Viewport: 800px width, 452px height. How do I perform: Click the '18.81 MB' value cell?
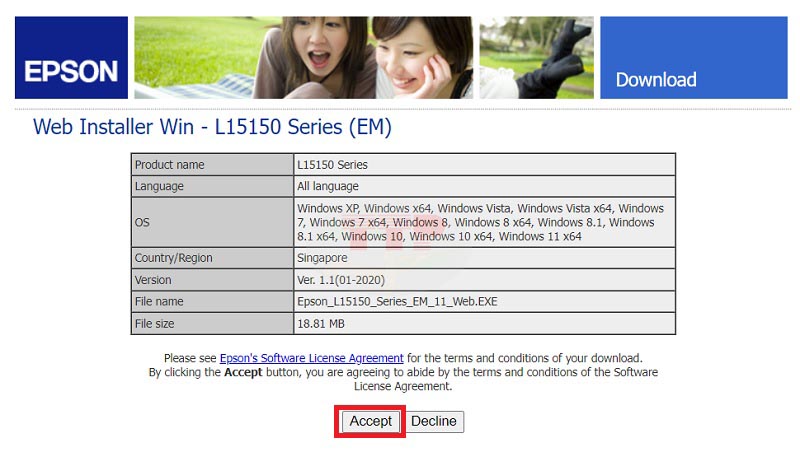[x=485, y=323]
